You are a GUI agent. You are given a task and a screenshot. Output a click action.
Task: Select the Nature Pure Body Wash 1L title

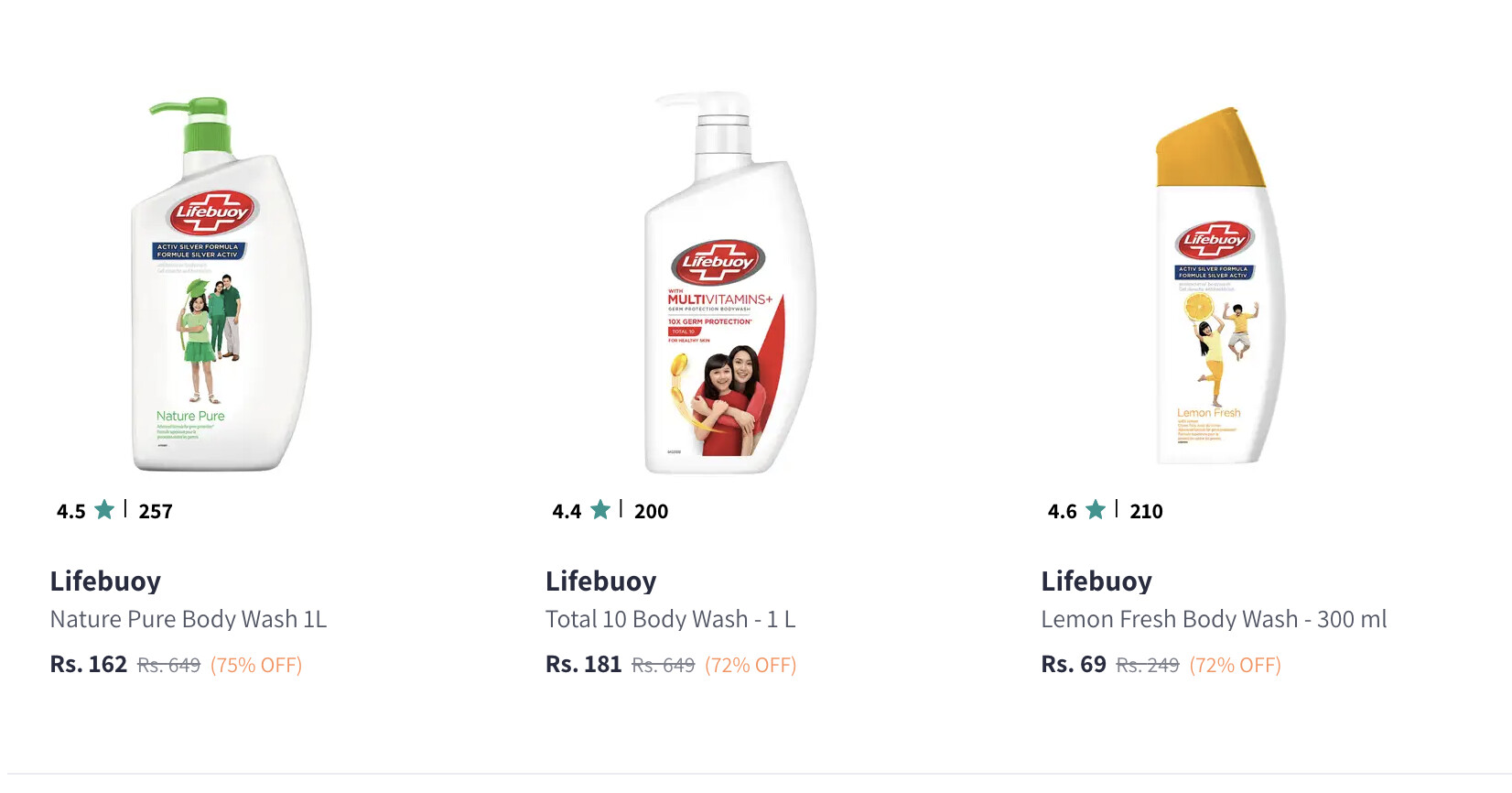coord(188,619)
